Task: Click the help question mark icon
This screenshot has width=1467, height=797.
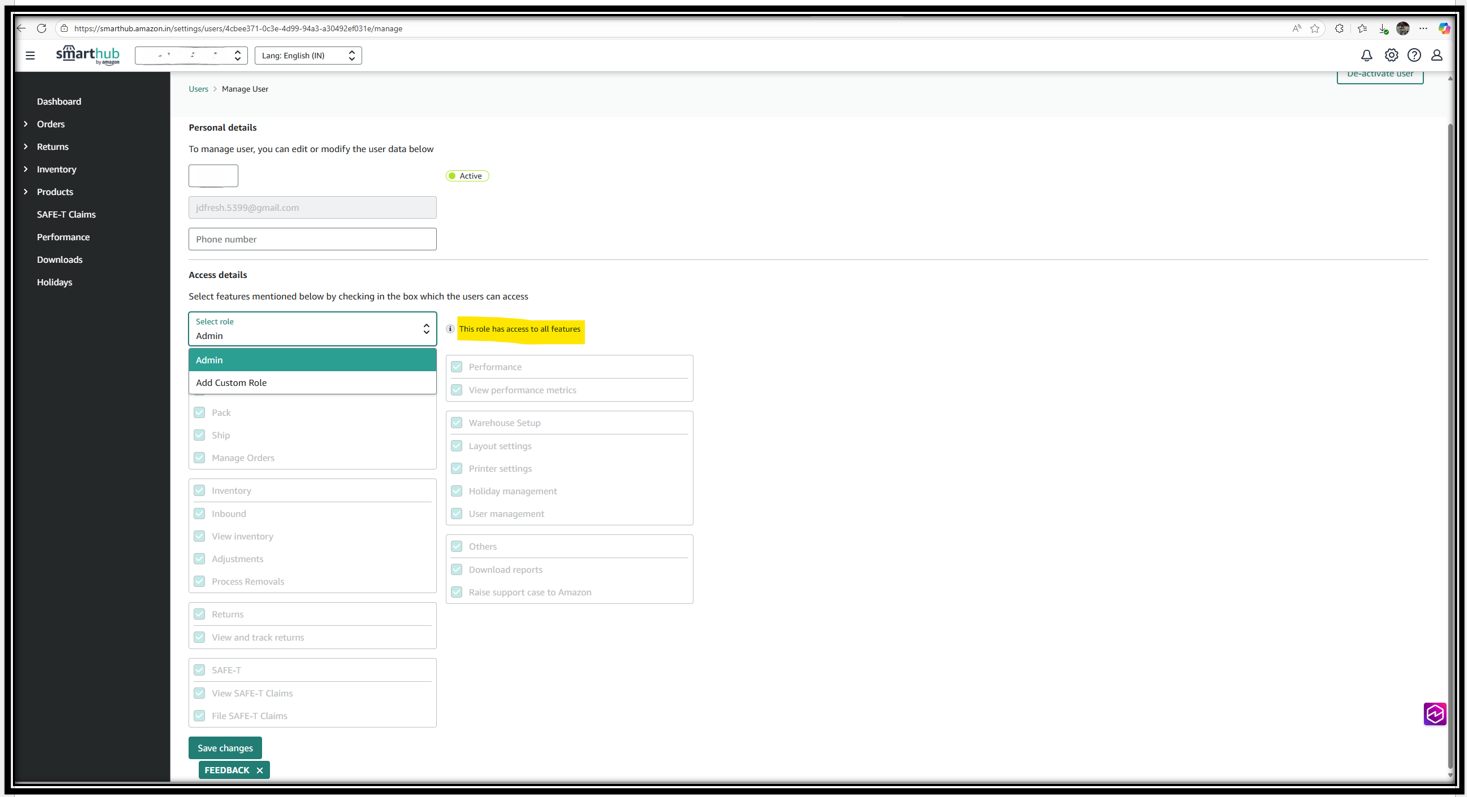Action: (x=1413, y=56)
